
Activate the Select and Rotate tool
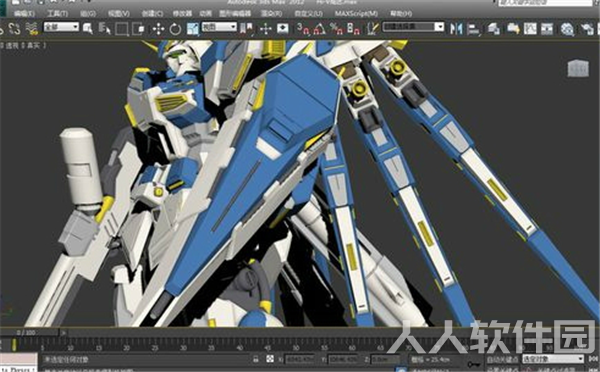coord(175,29)
